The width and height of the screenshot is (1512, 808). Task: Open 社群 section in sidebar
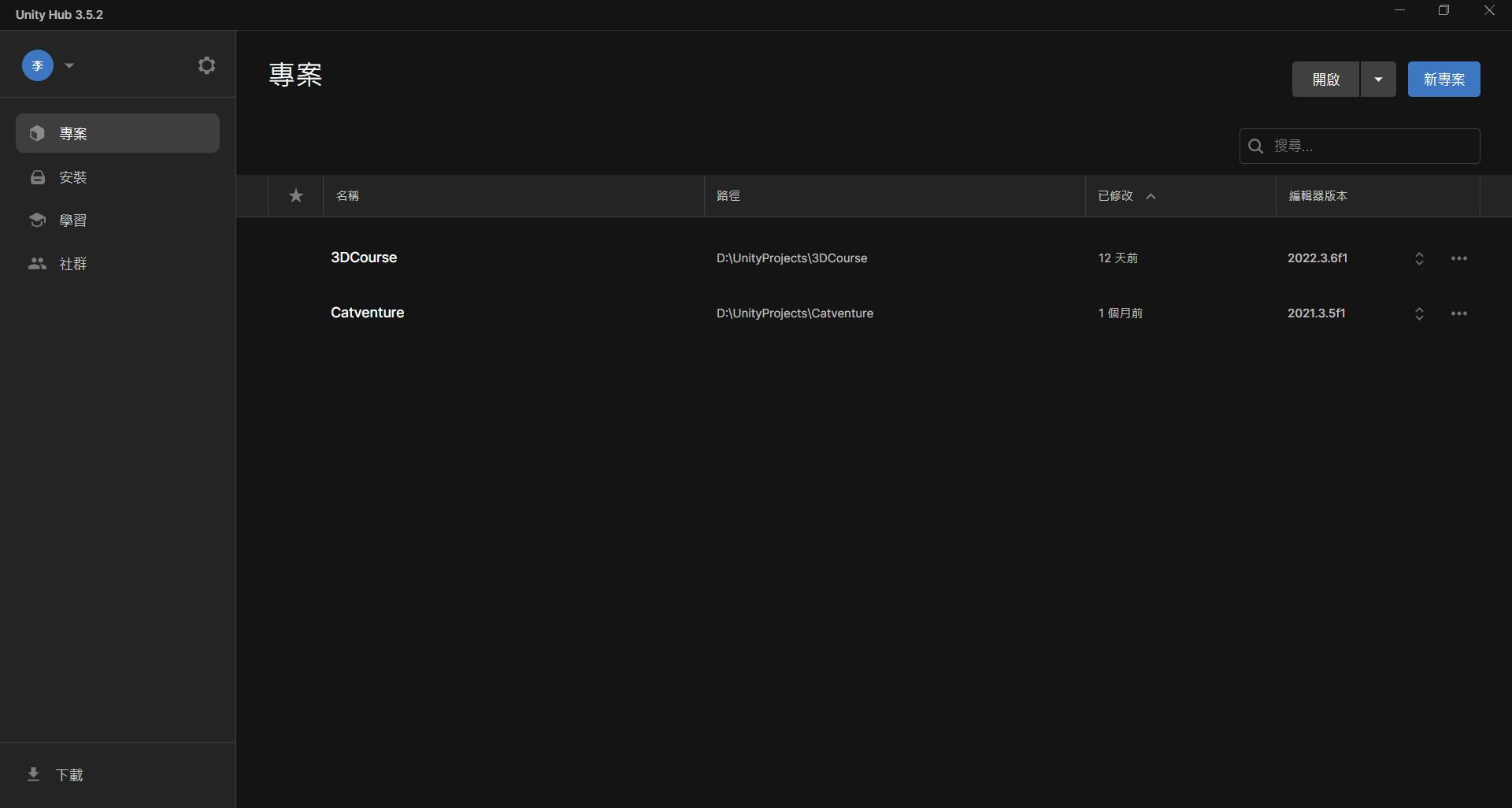(x=117, y=264)
